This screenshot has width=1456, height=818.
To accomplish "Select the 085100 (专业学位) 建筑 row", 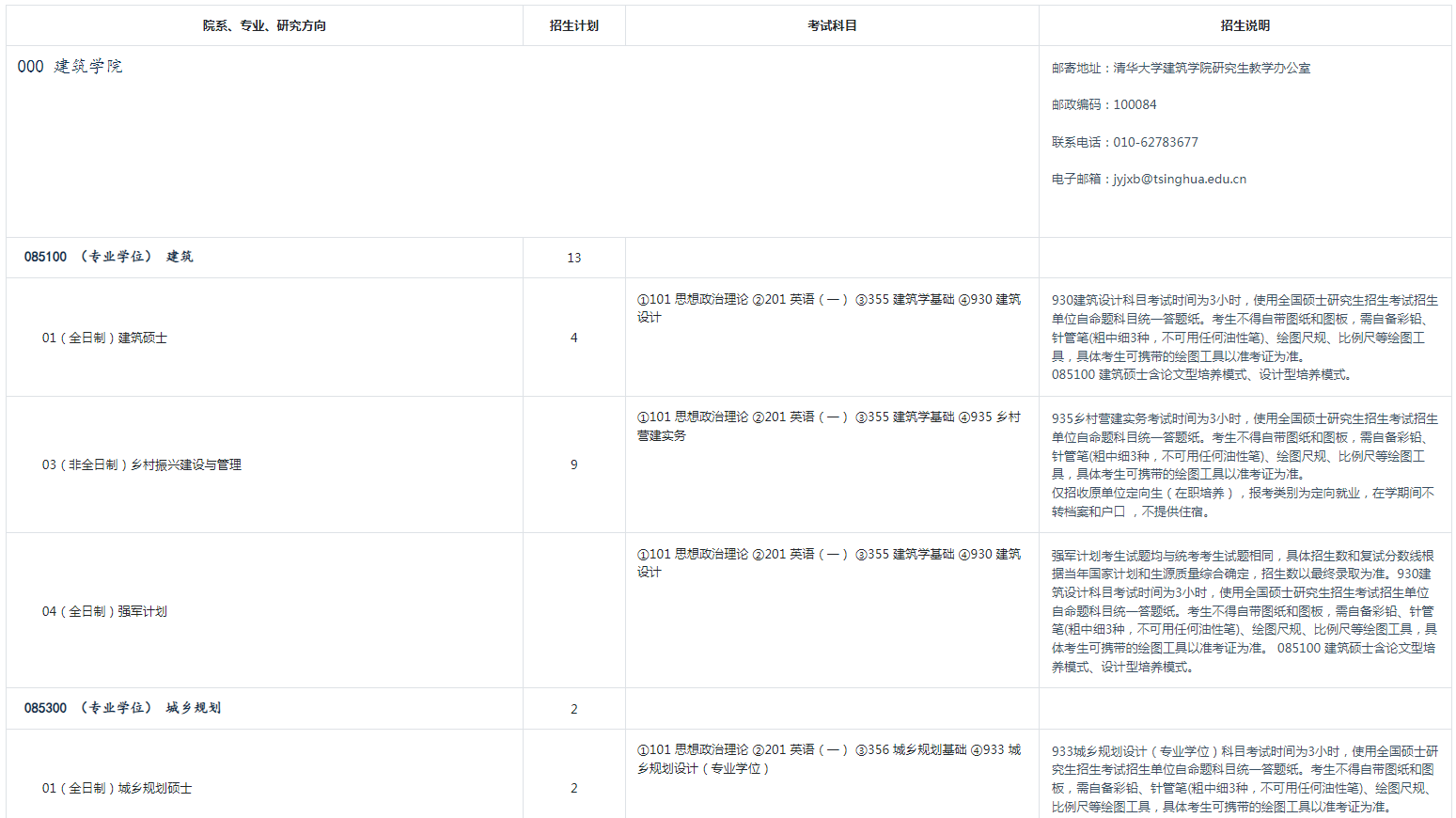I will (x=109, y=257).
